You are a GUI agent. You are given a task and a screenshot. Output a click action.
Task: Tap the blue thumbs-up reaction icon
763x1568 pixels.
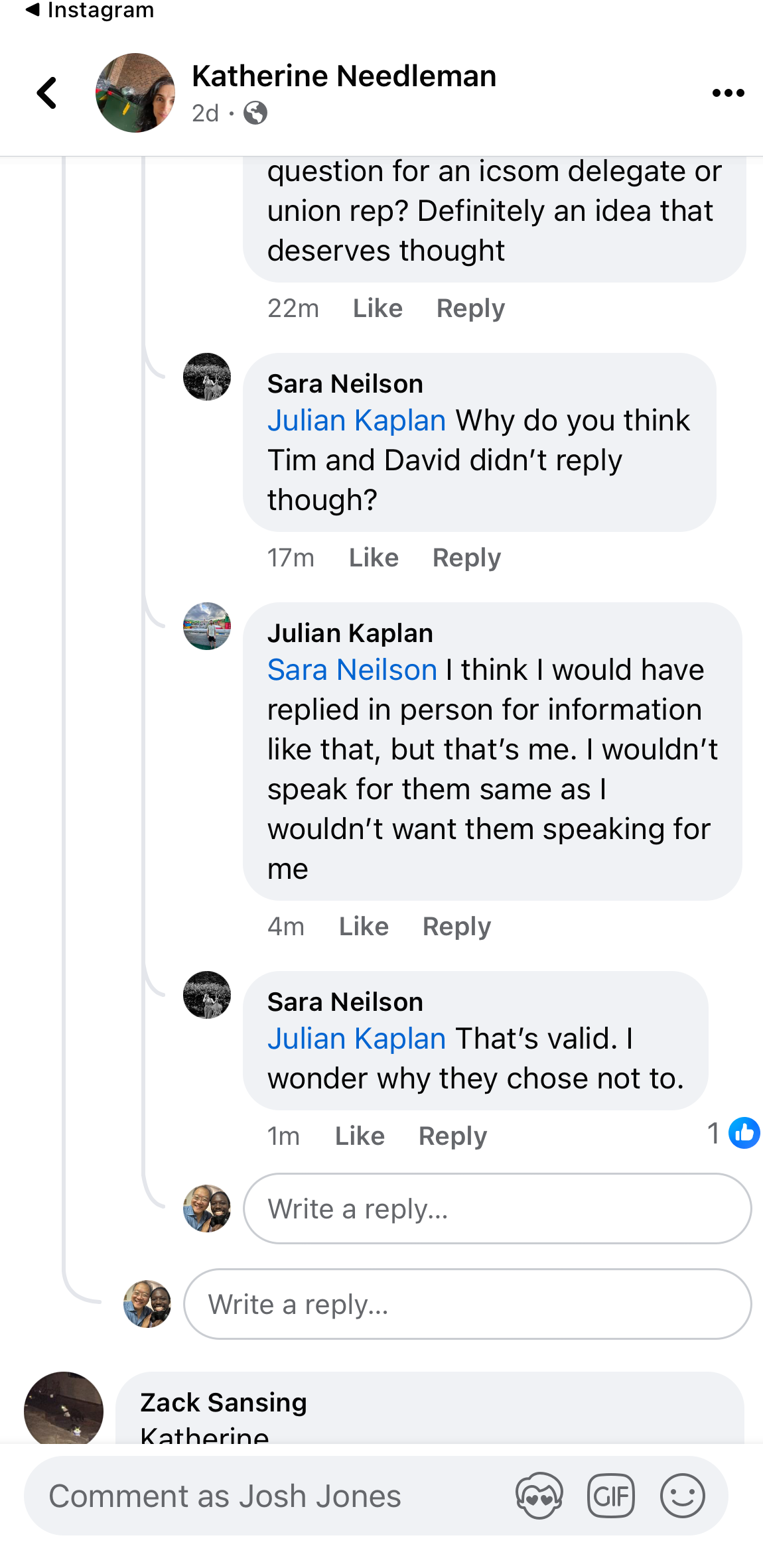[x=744, y=1133]
